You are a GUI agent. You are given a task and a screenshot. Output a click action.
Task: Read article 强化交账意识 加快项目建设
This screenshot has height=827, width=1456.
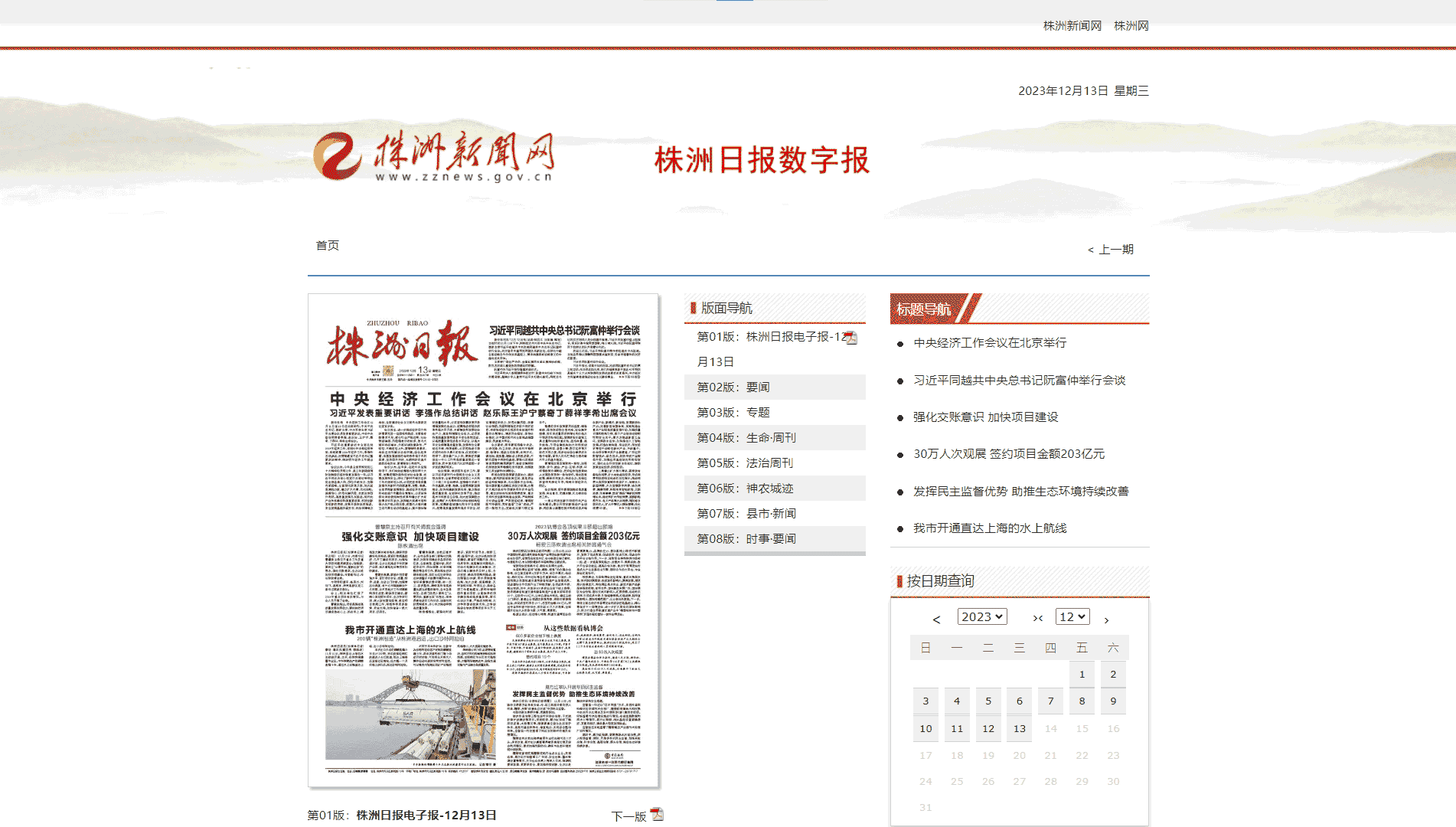click(x=986, y=417)
